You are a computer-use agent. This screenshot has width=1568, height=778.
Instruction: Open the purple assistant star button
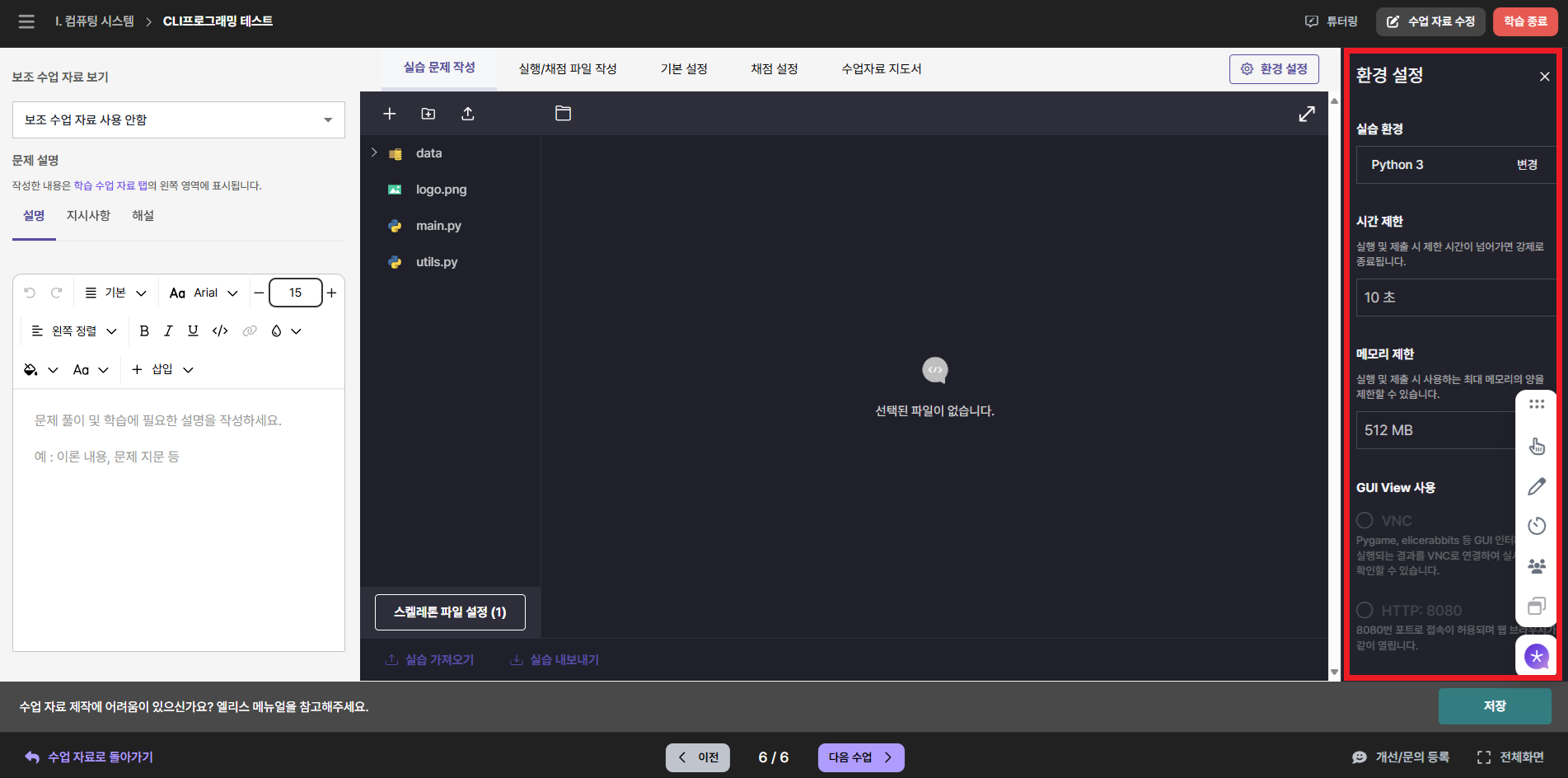point(1537,657)
